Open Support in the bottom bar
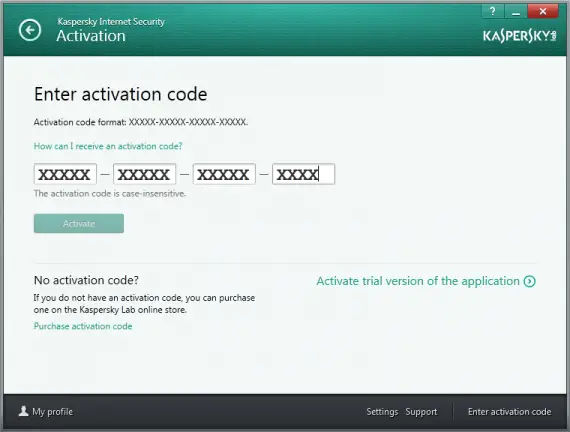Image resolution: width=570 pixels, height=432 pixels. (421, 412)
